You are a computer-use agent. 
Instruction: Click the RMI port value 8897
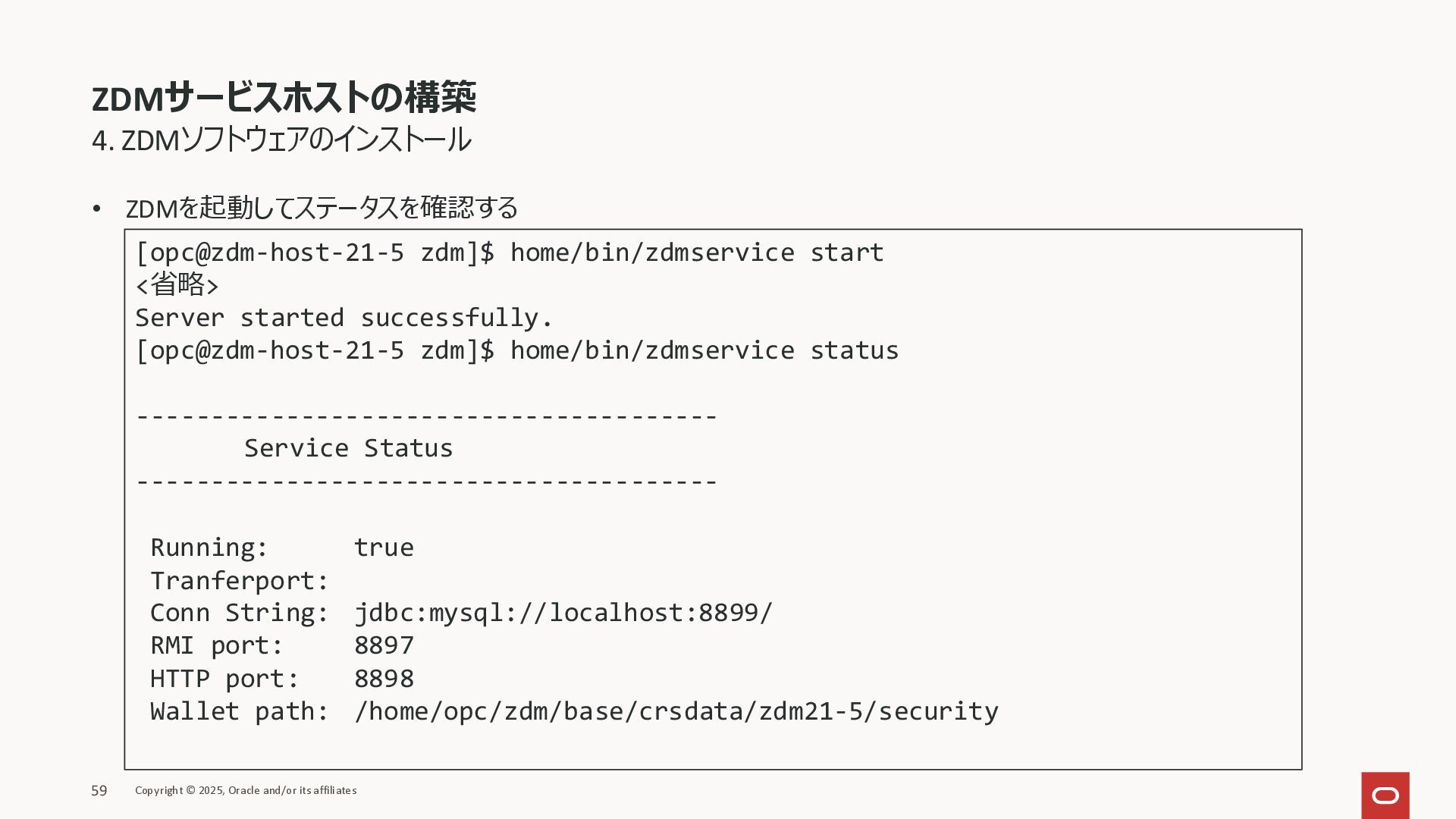384,645
